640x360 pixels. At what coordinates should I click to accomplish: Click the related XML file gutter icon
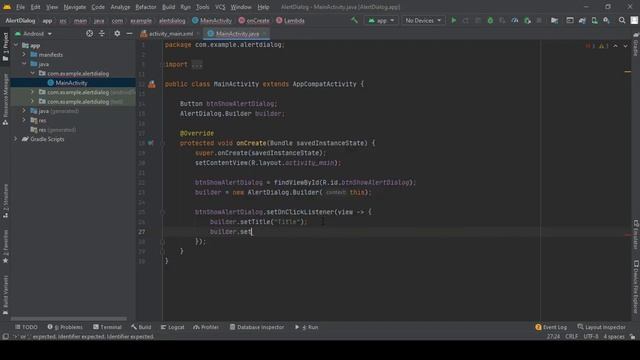(152, 84)
